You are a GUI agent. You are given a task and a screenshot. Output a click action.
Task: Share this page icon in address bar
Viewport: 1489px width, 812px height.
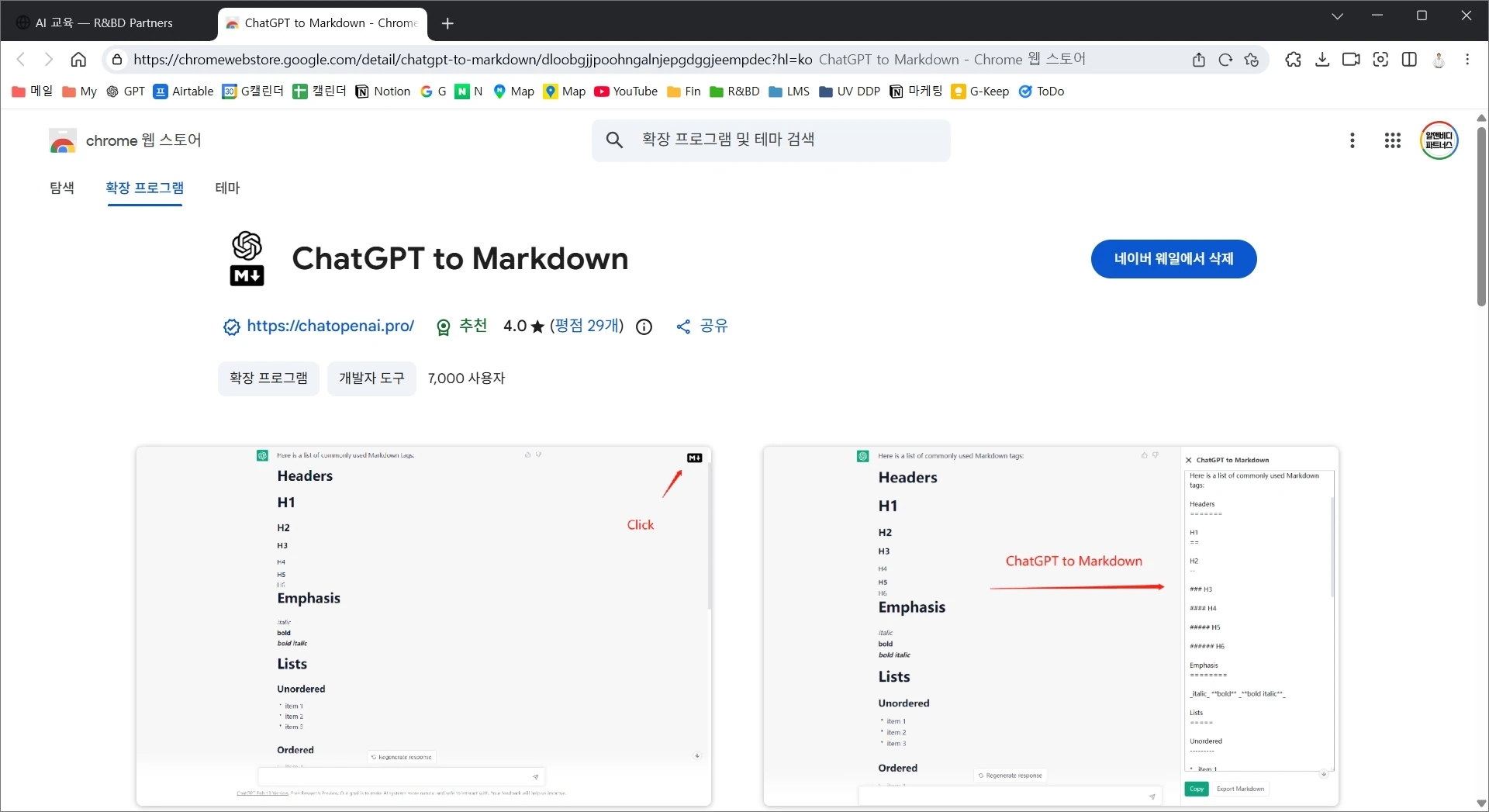tap(1199, 60)
